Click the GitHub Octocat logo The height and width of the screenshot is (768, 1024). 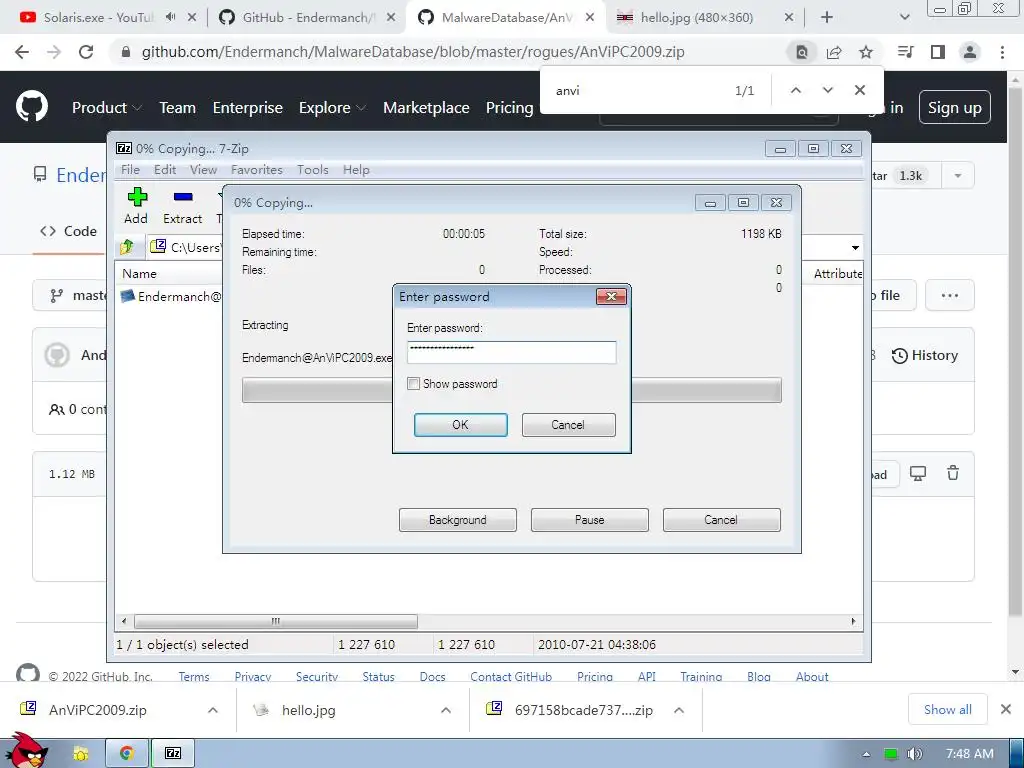[x=32, y=107]
